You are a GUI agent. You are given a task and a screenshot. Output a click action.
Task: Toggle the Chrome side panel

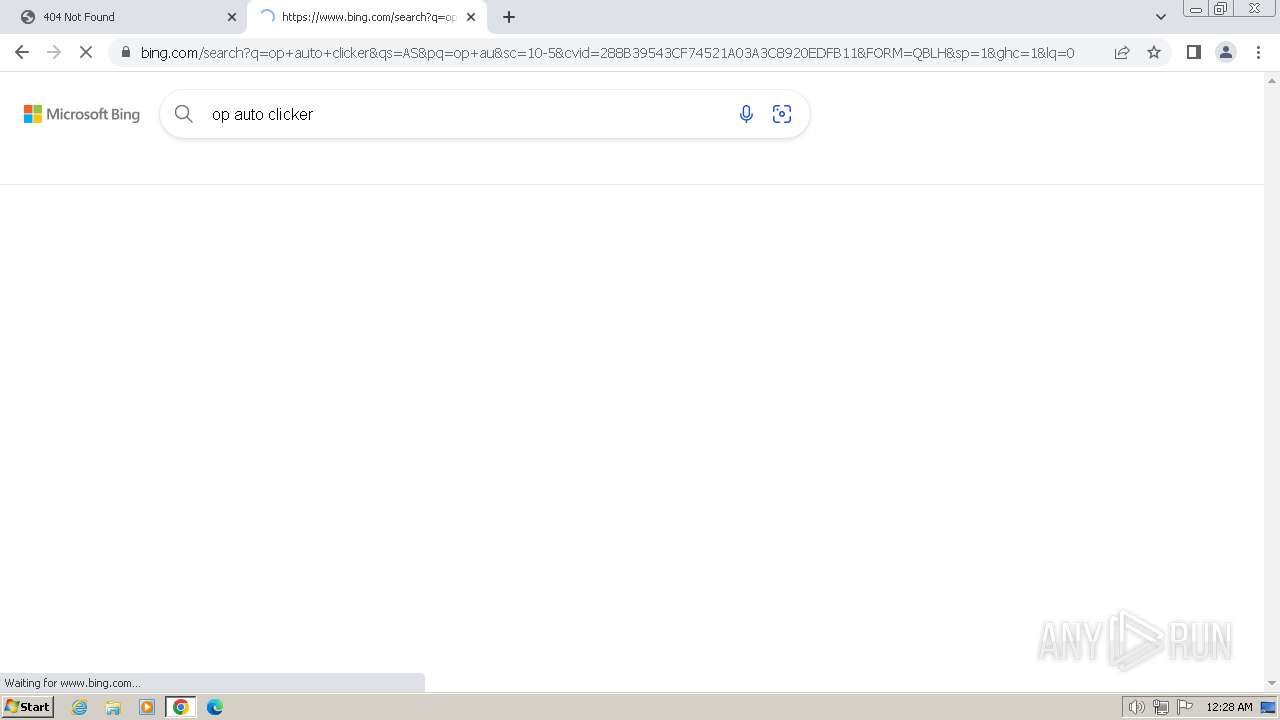pyautogui.click(x=1194, y=52)
